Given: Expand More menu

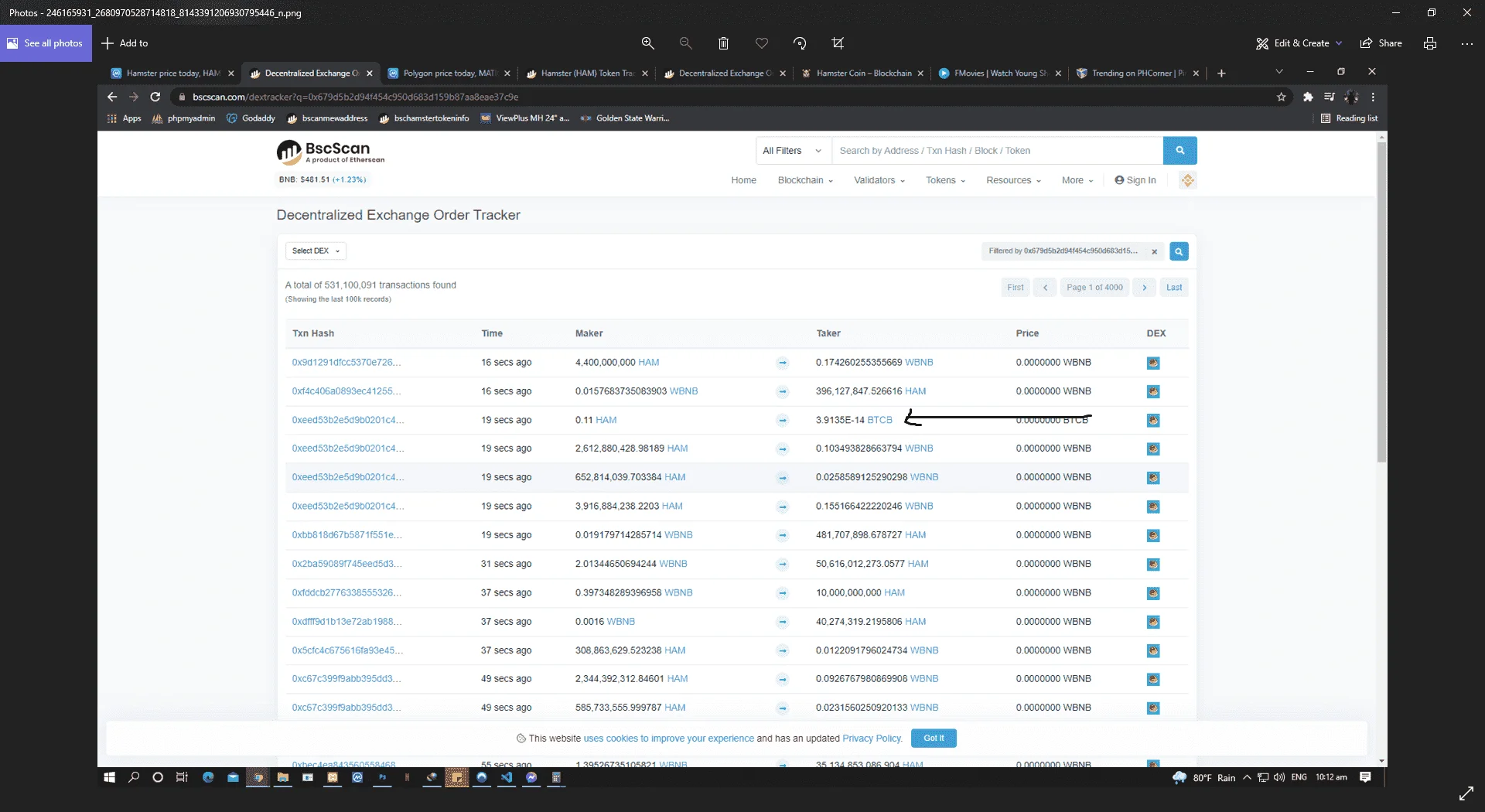Looking at the screenshot, I should click(x=1077, y=180).
